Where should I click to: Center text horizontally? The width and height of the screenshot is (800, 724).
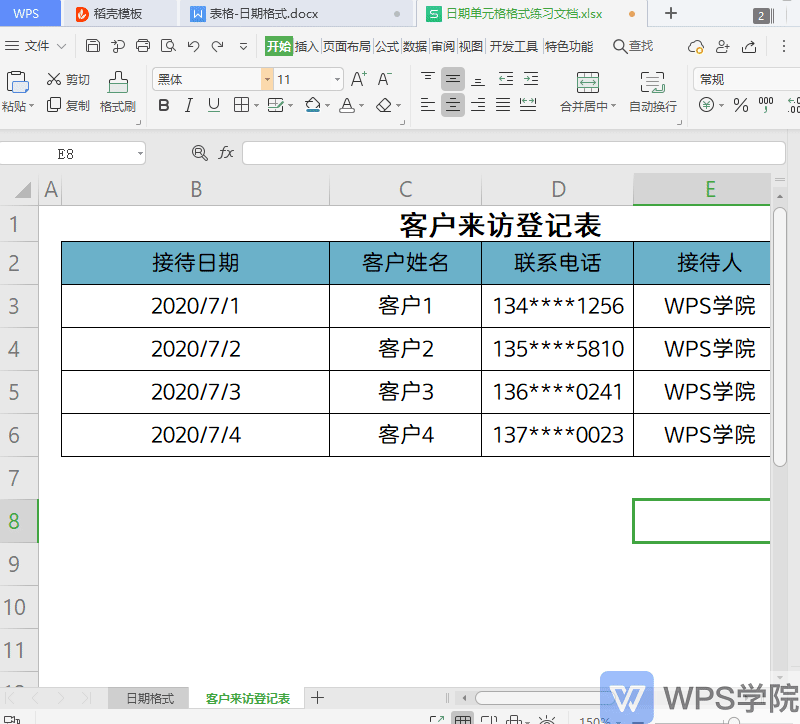pyautogui.click(x=453, y=105)
